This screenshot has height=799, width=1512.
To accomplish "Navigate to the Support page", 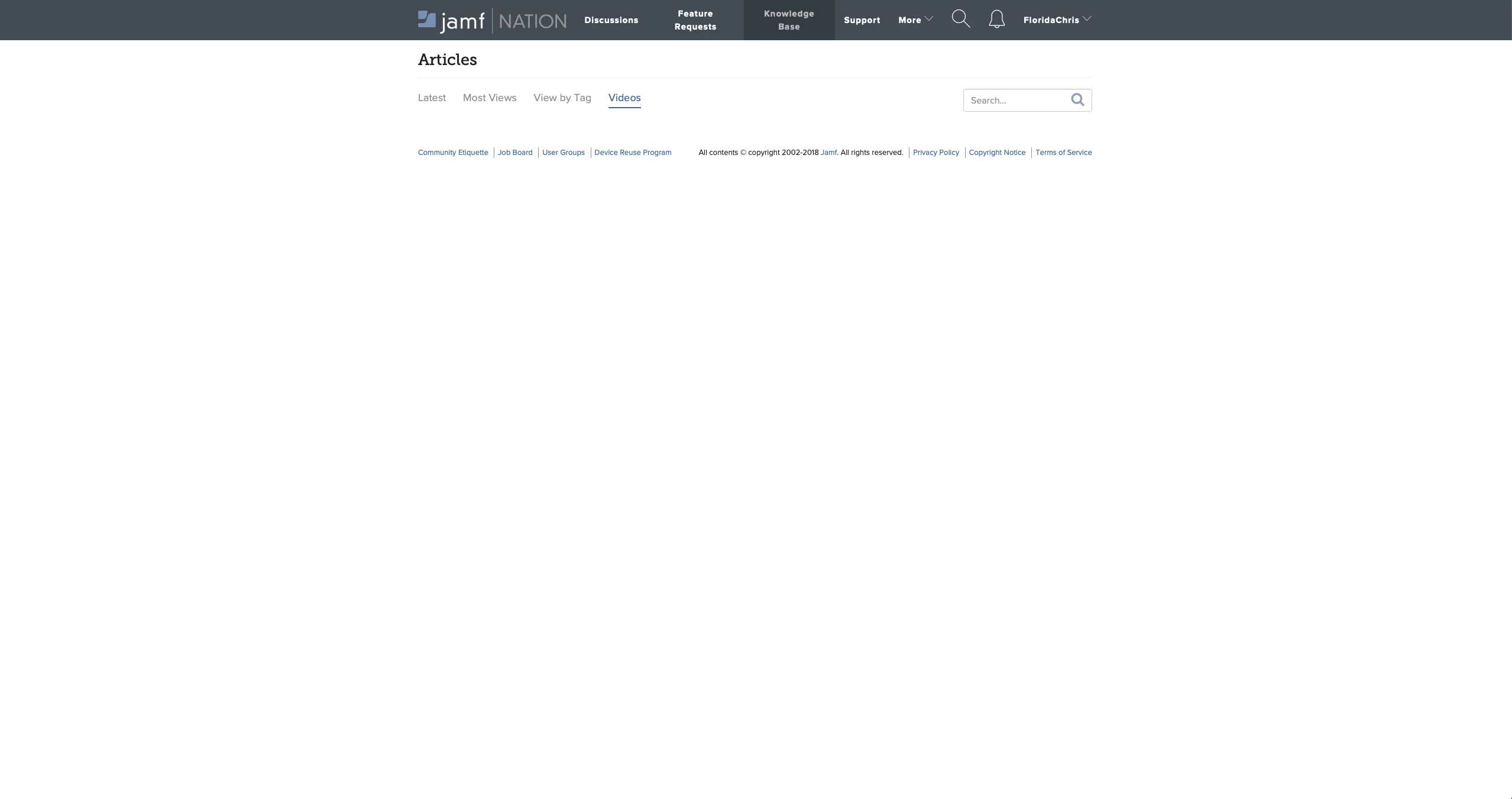I will [x=862, y=20].
